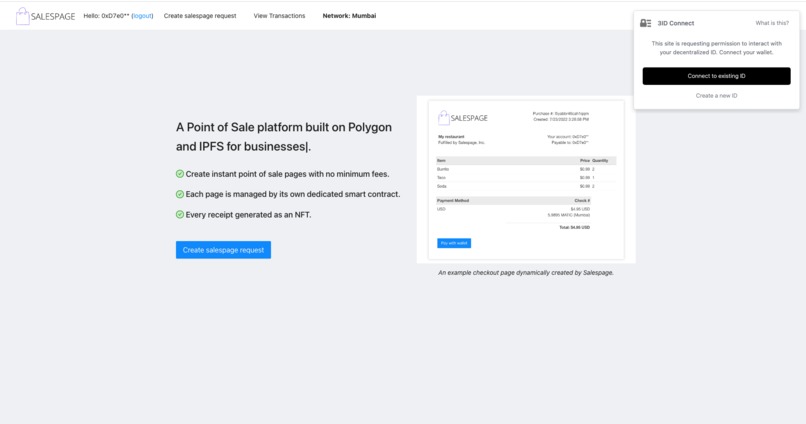Click Network: Mumbai label
This screenshot has height=424, width=806.
(349, 16)
